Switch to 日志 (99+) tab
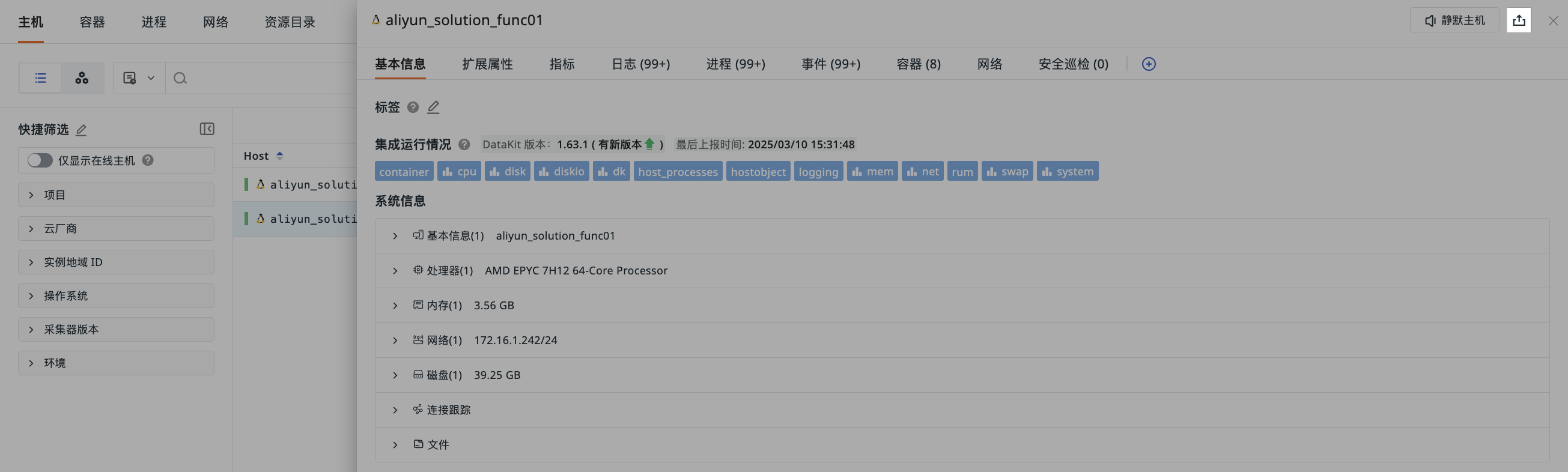 coord(640,64)
